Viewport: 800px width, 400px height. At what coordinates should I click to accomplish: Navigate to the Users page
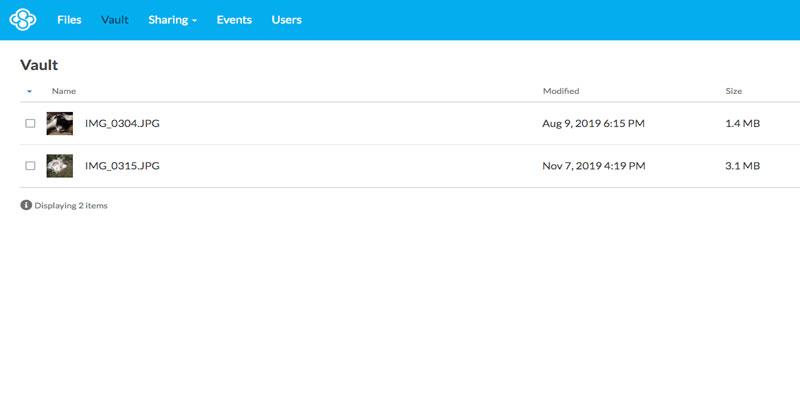click(287, 20)
